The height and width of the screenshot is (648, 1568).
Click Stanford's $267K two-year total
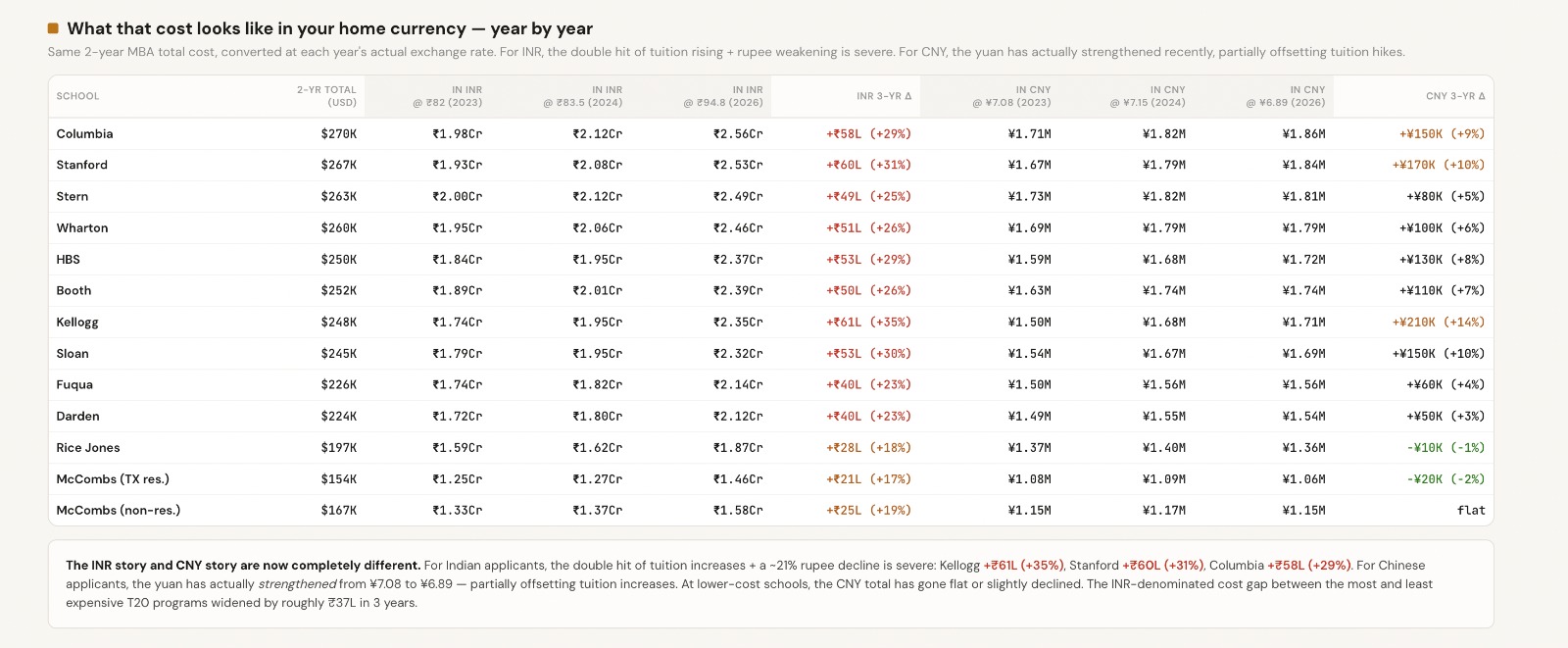click(338, 166)
